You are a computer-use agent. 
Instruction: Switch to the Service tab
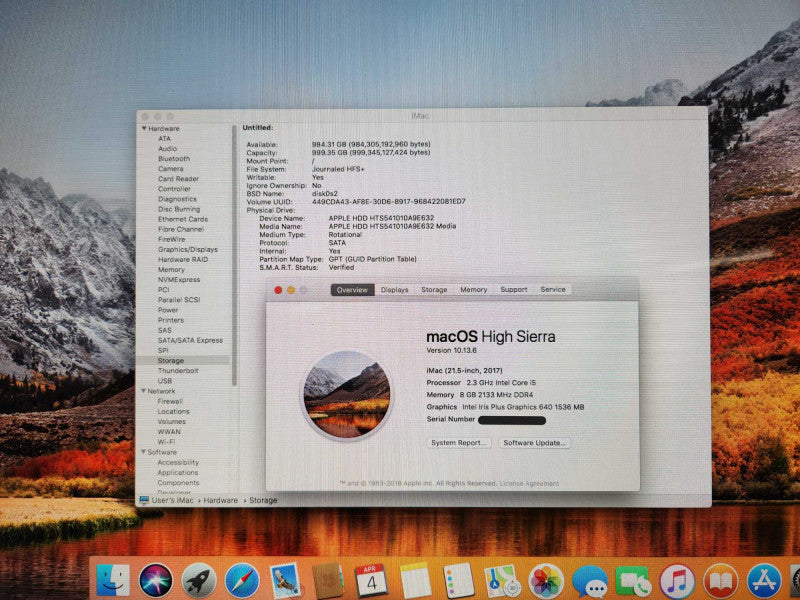click(x=553, y=289)
